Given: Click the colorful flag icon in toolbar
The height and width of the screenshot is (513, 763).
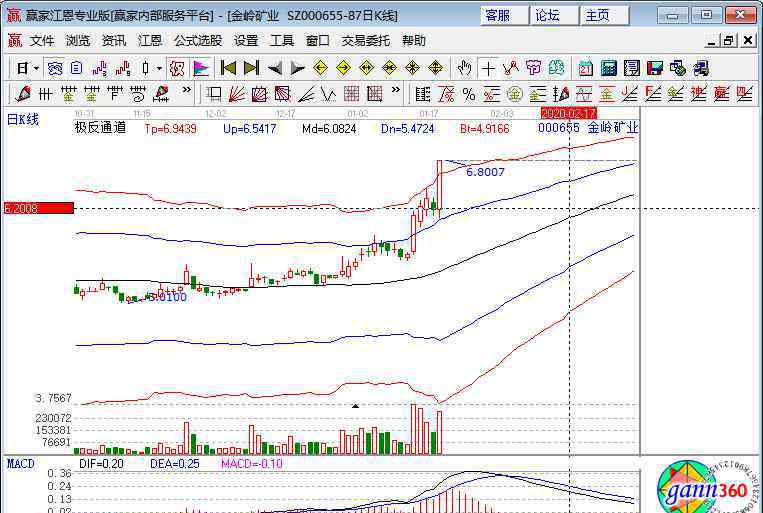Looking at the screenshot, I should click(201, 68).
